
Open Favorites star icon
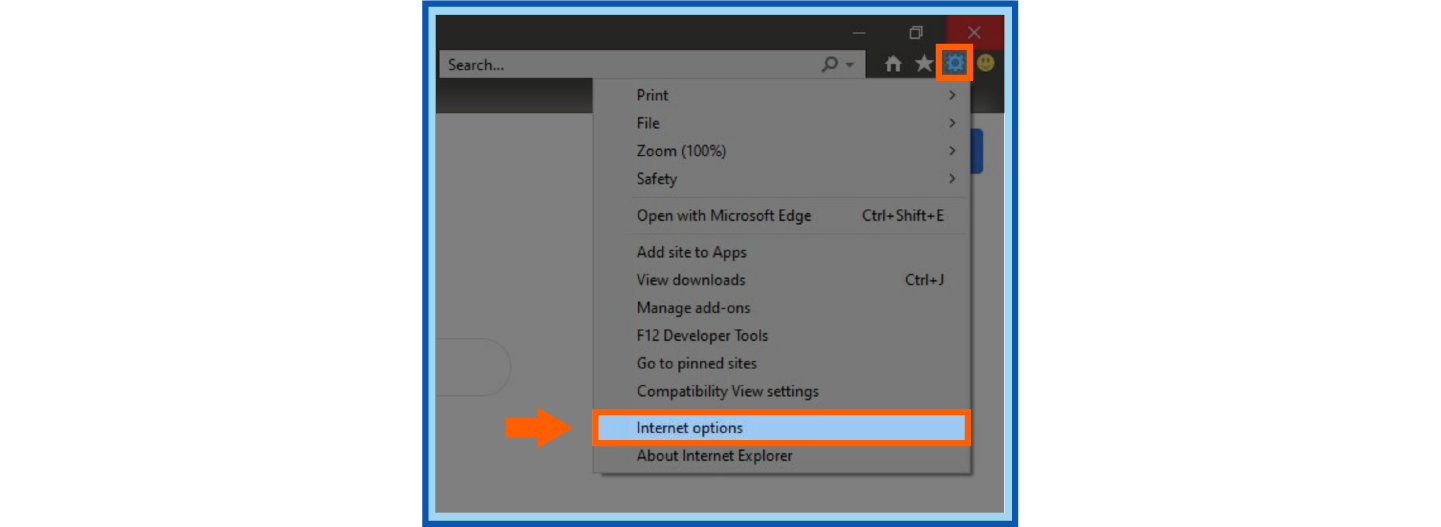click(x=924, y=64)
